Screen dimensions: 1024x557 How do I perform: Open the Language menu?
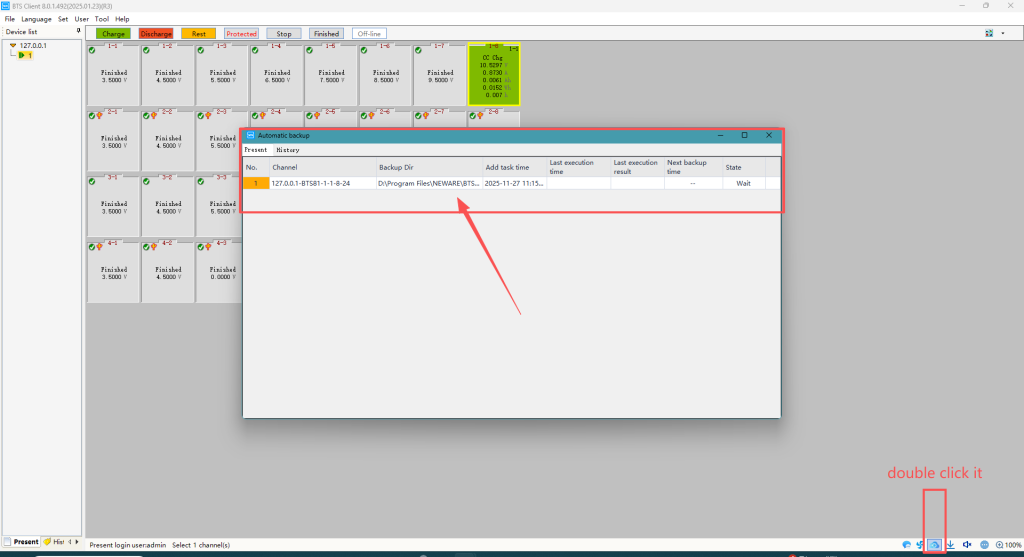coord(36,19)
